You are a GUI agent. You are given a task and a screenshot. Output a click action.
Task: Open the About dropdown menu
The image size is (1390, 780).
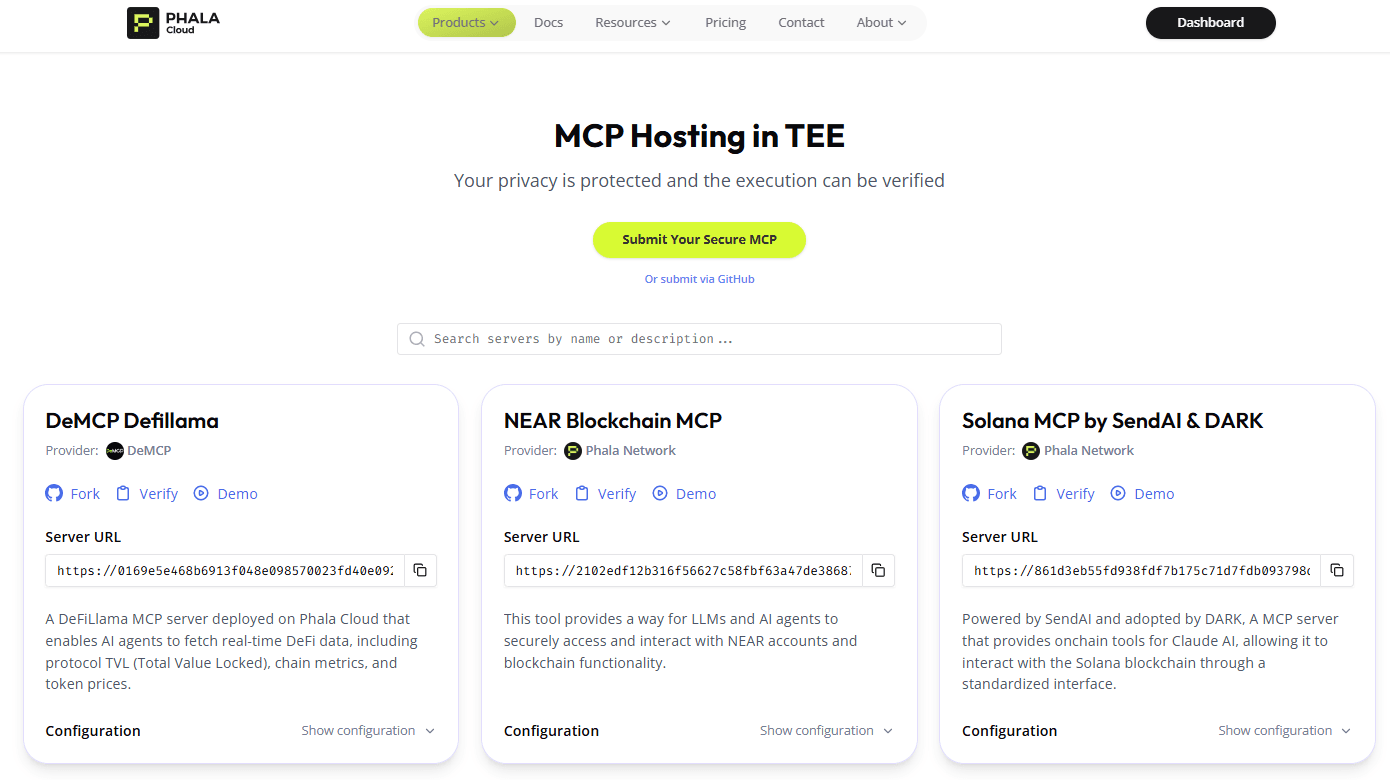[x=881, y=22]
